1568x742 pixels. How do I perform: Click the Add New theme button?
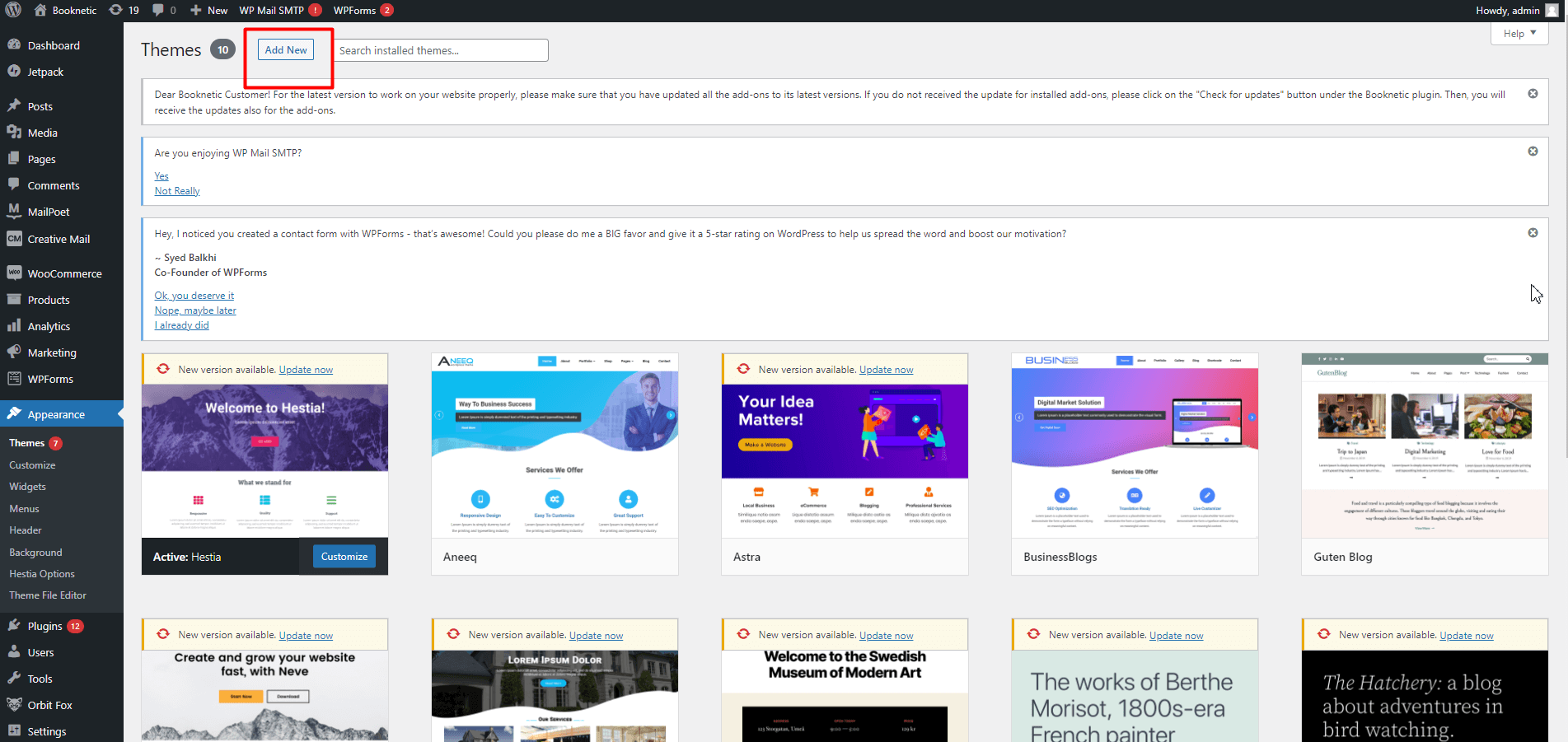coord(286,50)
